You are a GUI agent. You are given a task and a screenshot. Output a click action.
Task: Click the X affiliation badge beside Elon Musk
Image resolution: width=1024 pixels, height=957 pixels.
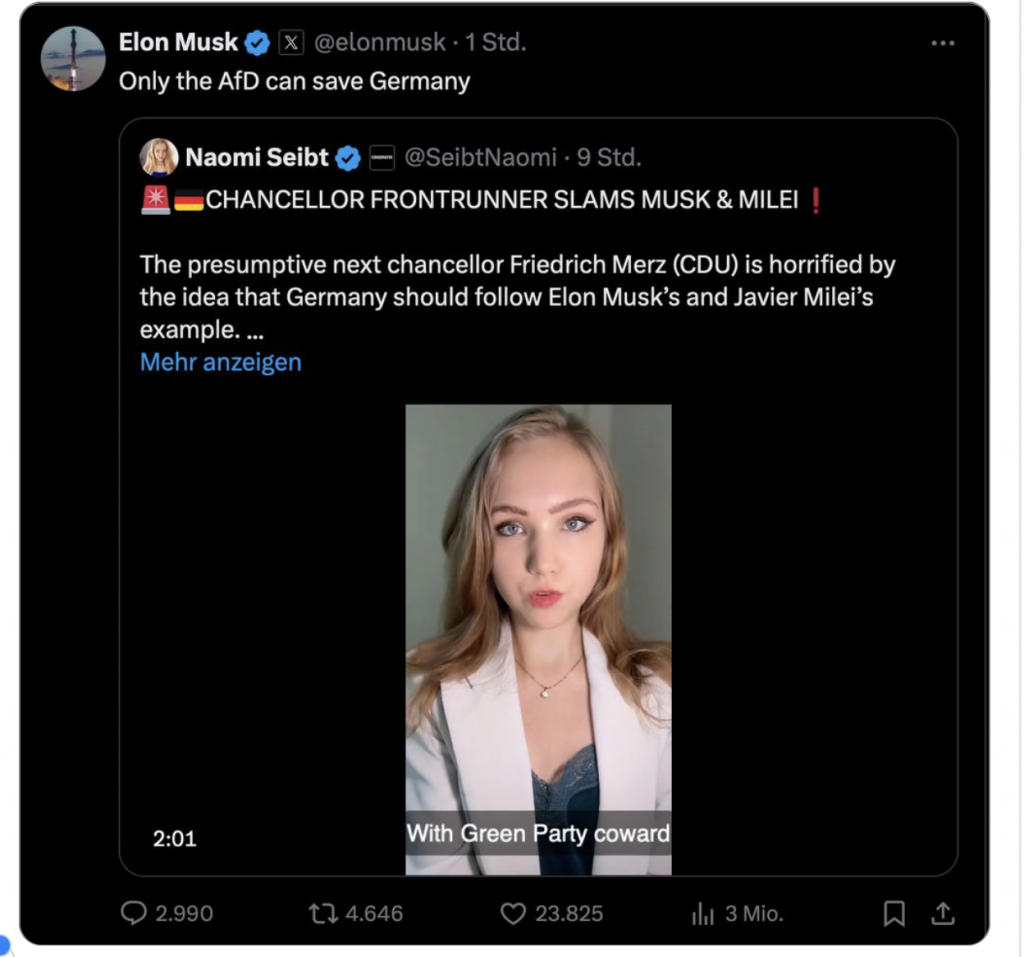click(x=291, y=42)
